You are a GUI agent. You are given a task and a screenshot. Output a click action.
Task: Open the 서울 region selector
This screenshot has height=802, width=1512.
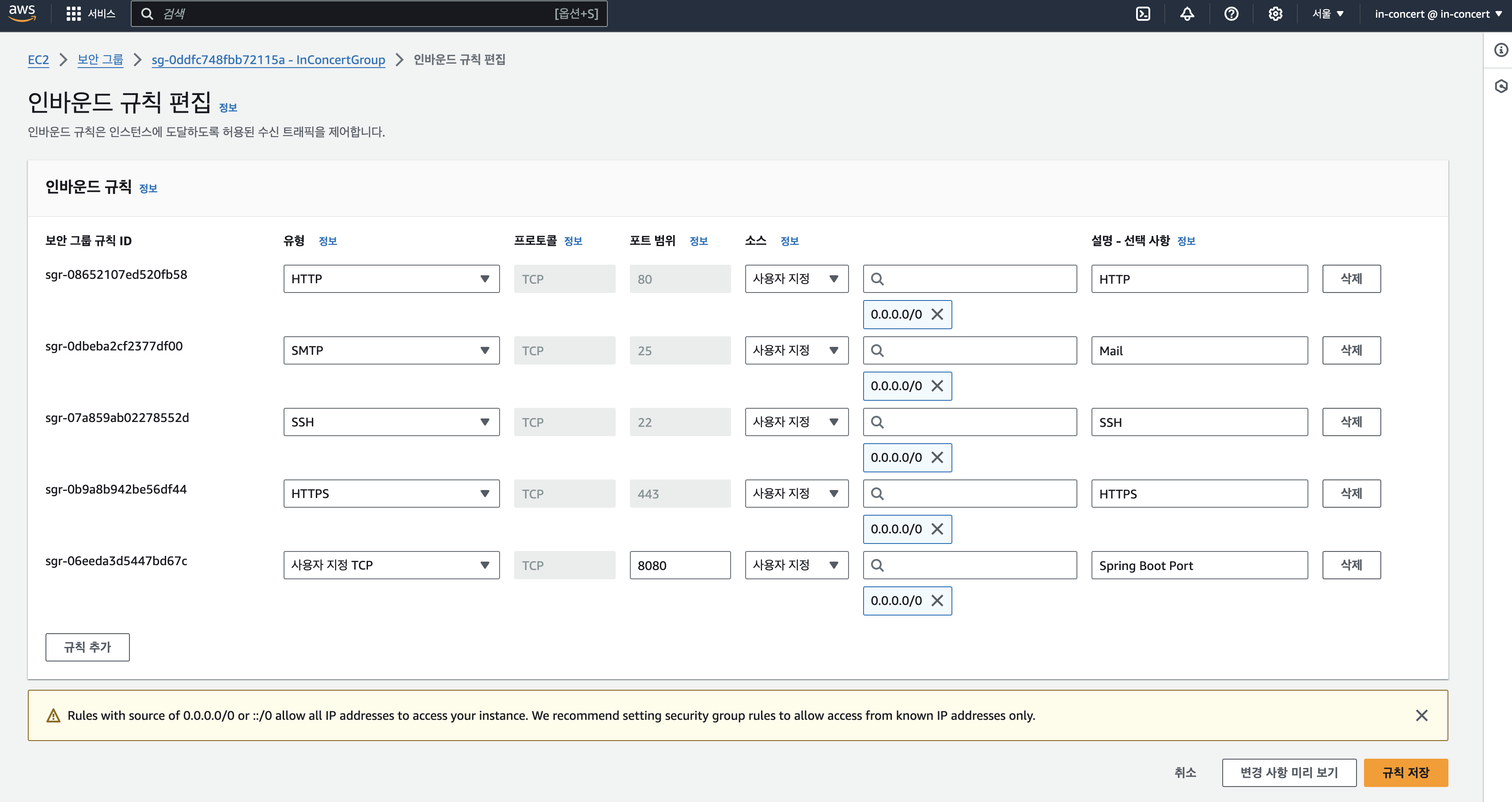click(1328, 13)
